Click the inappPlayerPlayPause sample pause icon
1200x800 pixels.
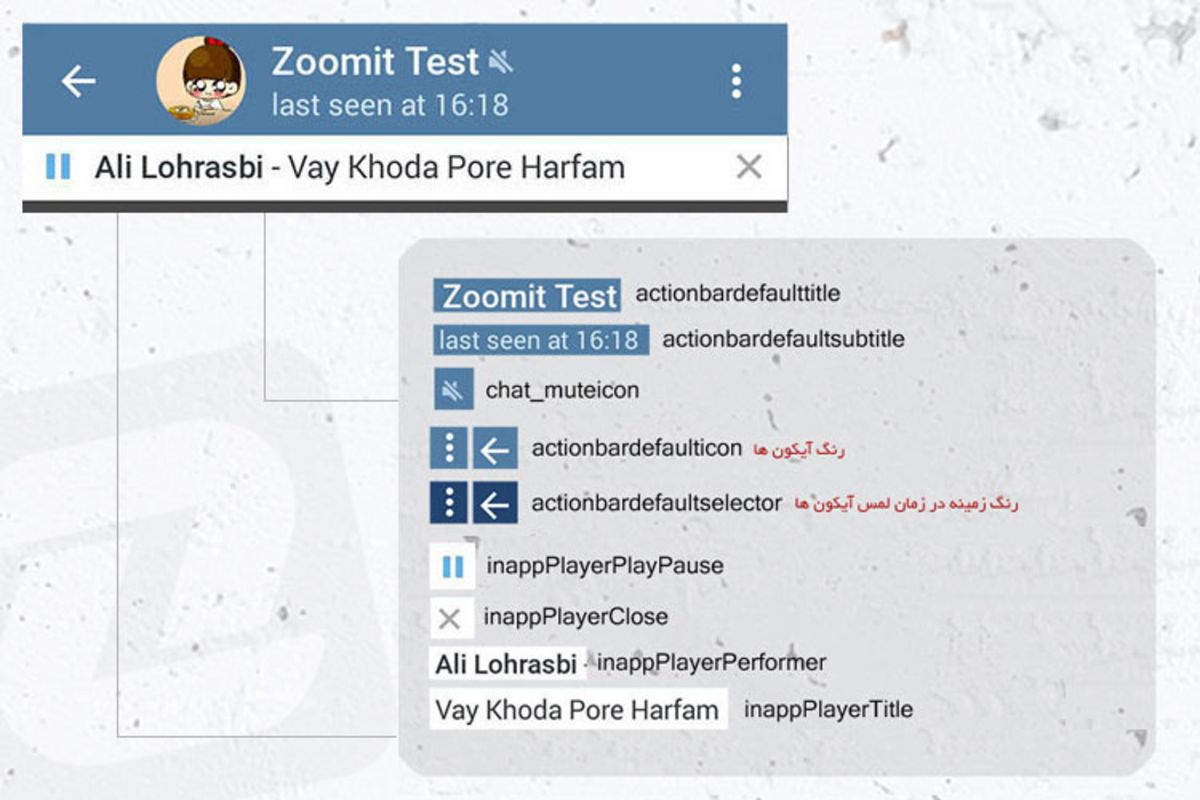pos(452,566)
